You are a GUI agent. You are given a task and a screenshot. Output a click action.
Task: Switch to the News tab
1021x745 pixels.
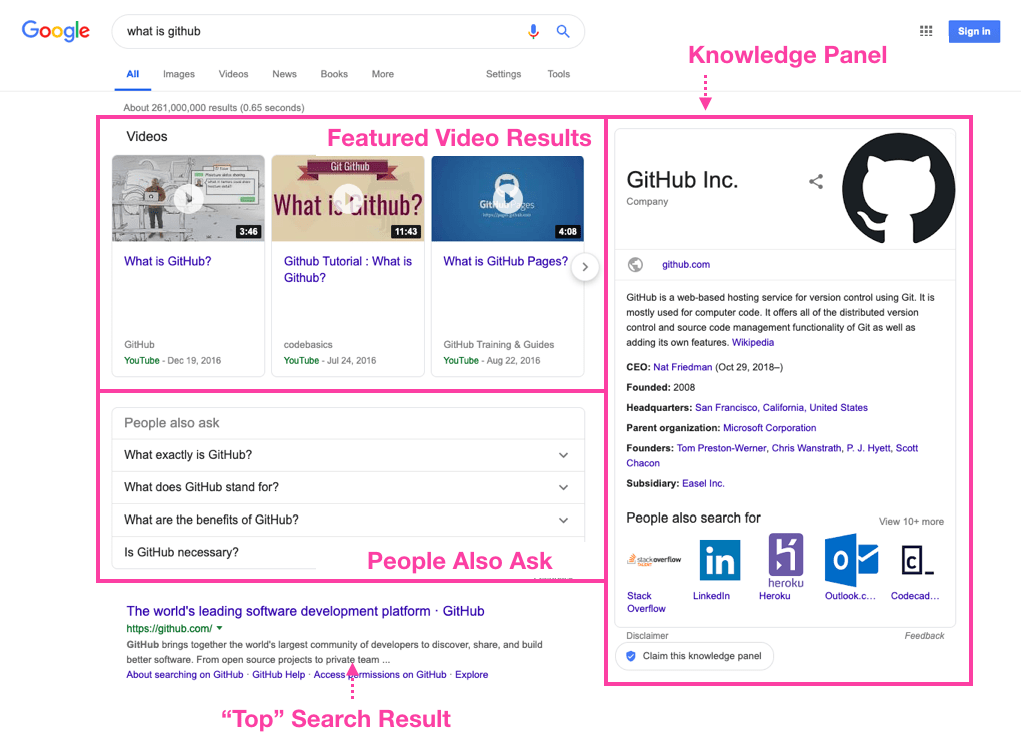tap(284, 74)
